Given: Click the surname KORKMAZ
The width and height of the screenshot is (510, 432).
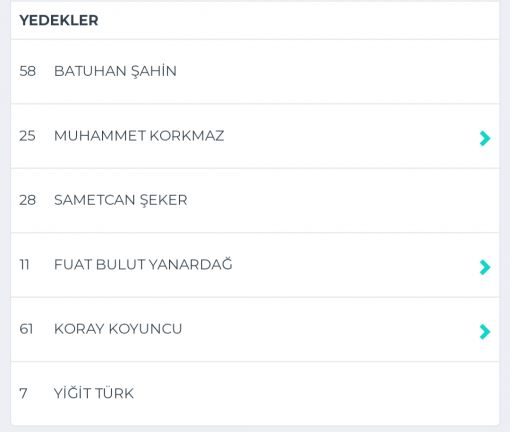Looking at the screenshot, I should click(x=187, y=136).
